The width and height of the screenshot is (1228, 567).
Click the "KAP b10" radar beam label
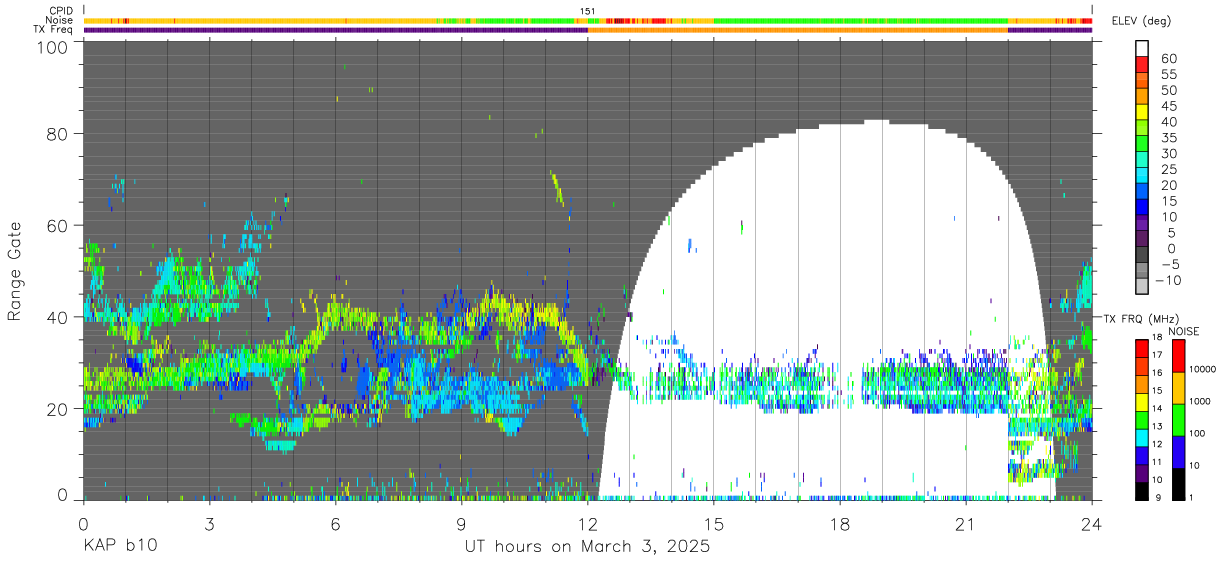(x=119, y=547)
